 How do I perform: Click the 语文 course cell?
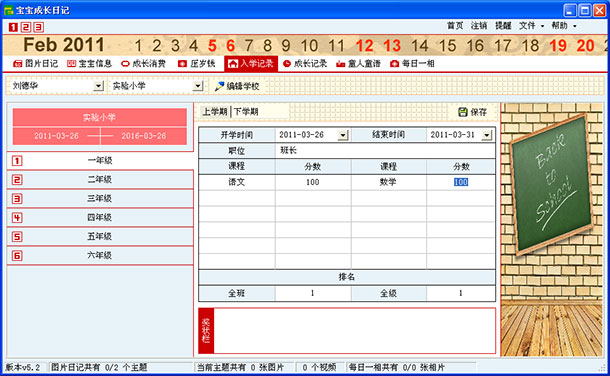pyautogui.click(x=237, y=182)
